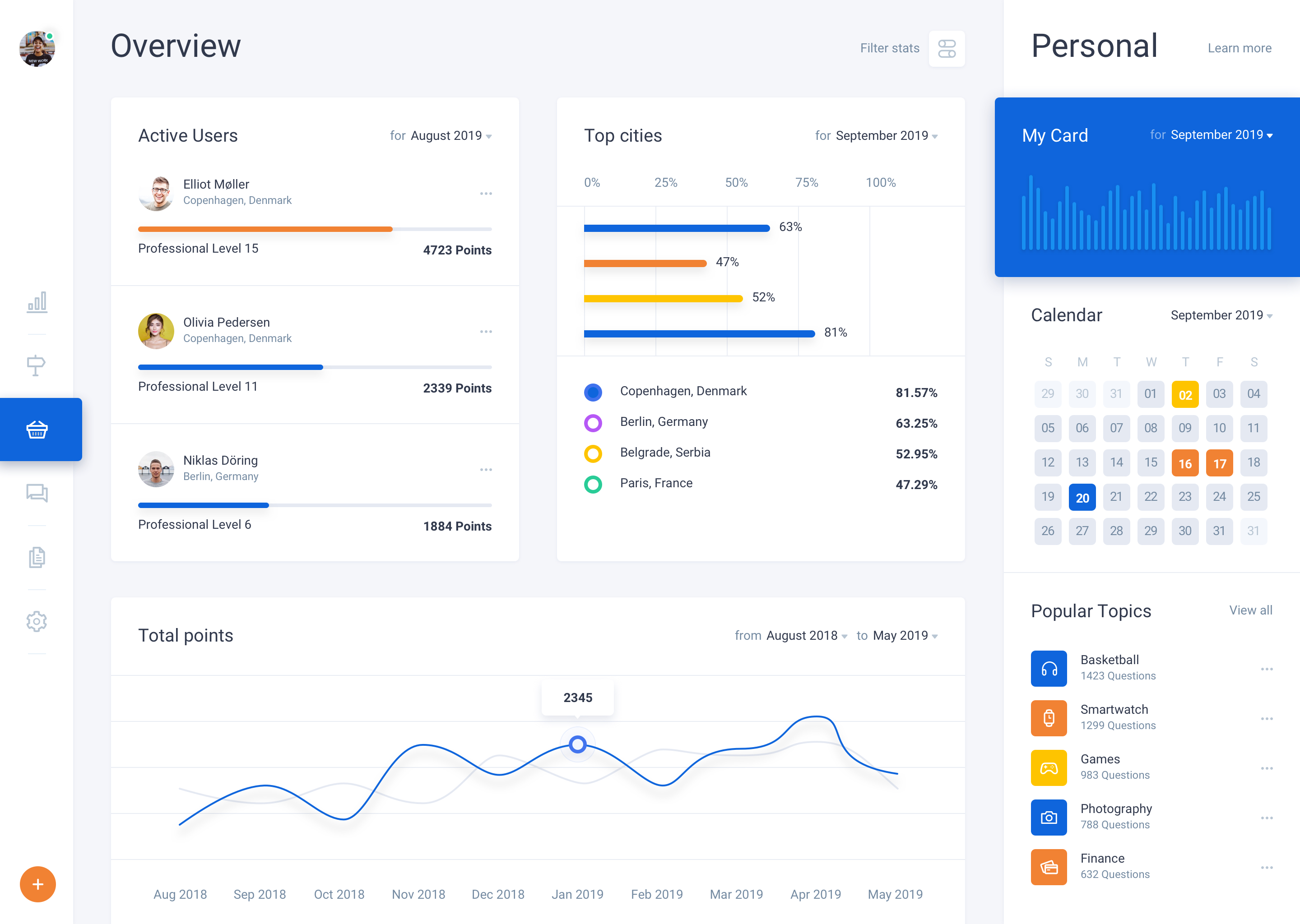
Task: Click the Basketball topic headphones icon
Action: click(1049, 669)
